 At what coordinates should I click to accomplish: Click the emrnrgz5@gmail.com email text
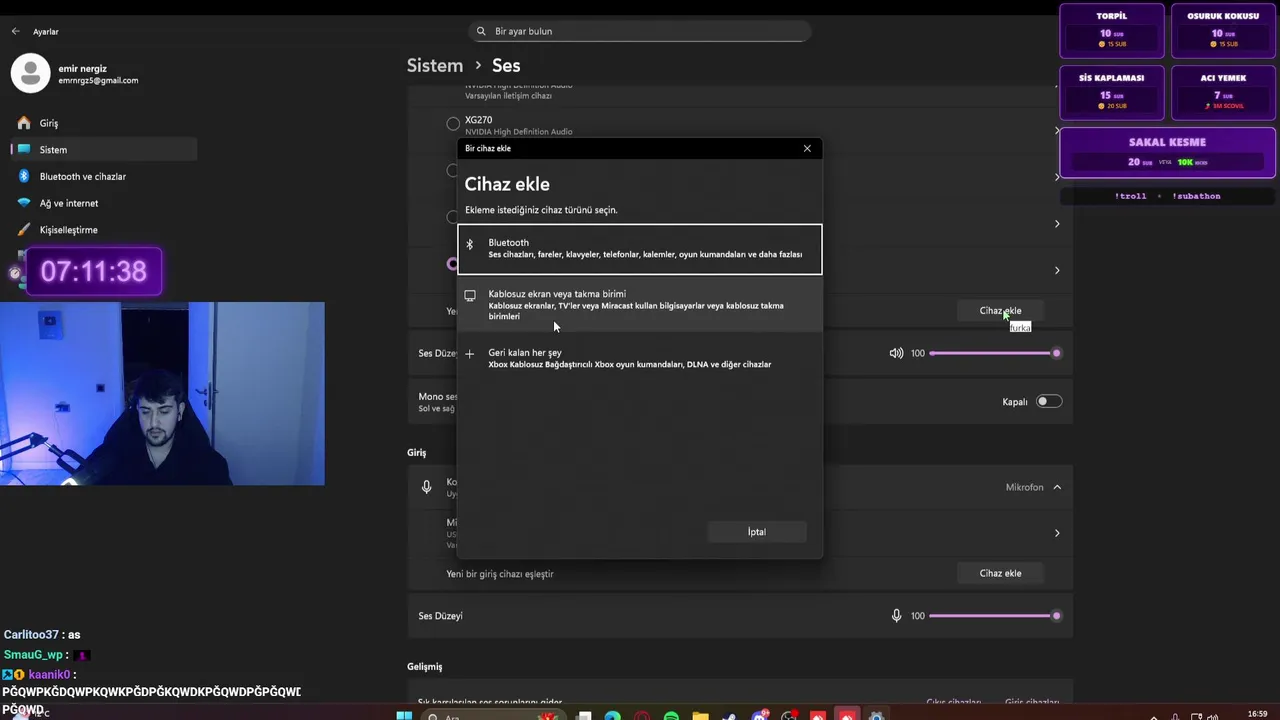(98, 81)
